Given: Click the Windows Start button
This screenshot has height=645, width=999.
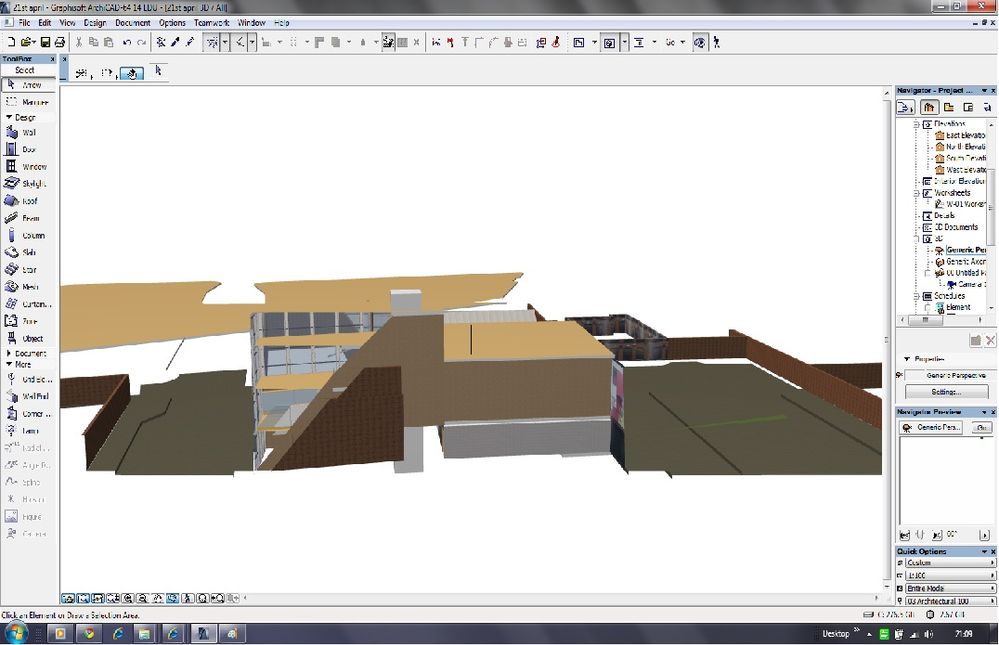Looking at the screenshot, I should point(17,633).
